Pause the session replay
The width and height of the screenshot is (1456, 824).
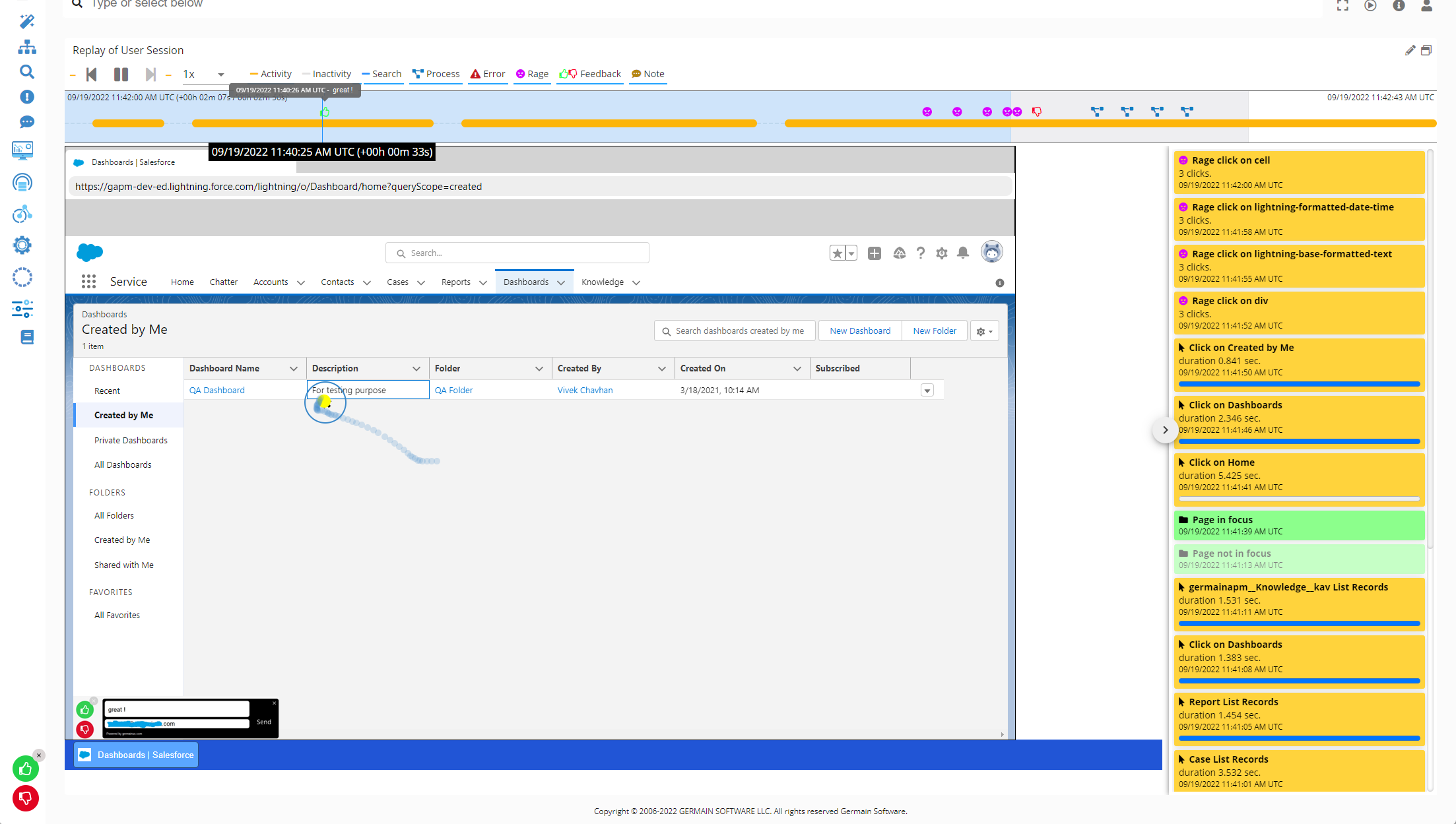click(x=121, y=75)
